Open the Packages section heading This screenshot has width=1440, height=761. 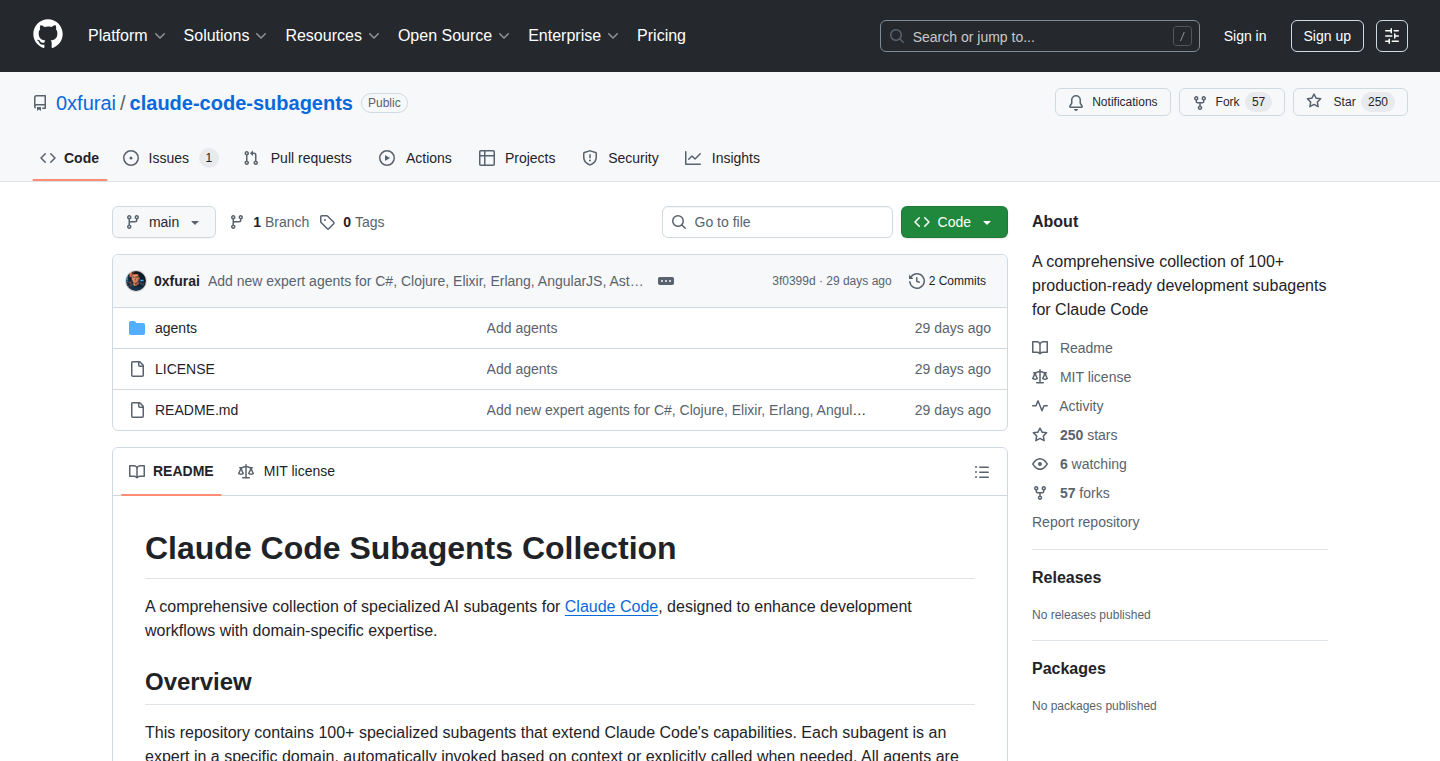coord(1069,669)
